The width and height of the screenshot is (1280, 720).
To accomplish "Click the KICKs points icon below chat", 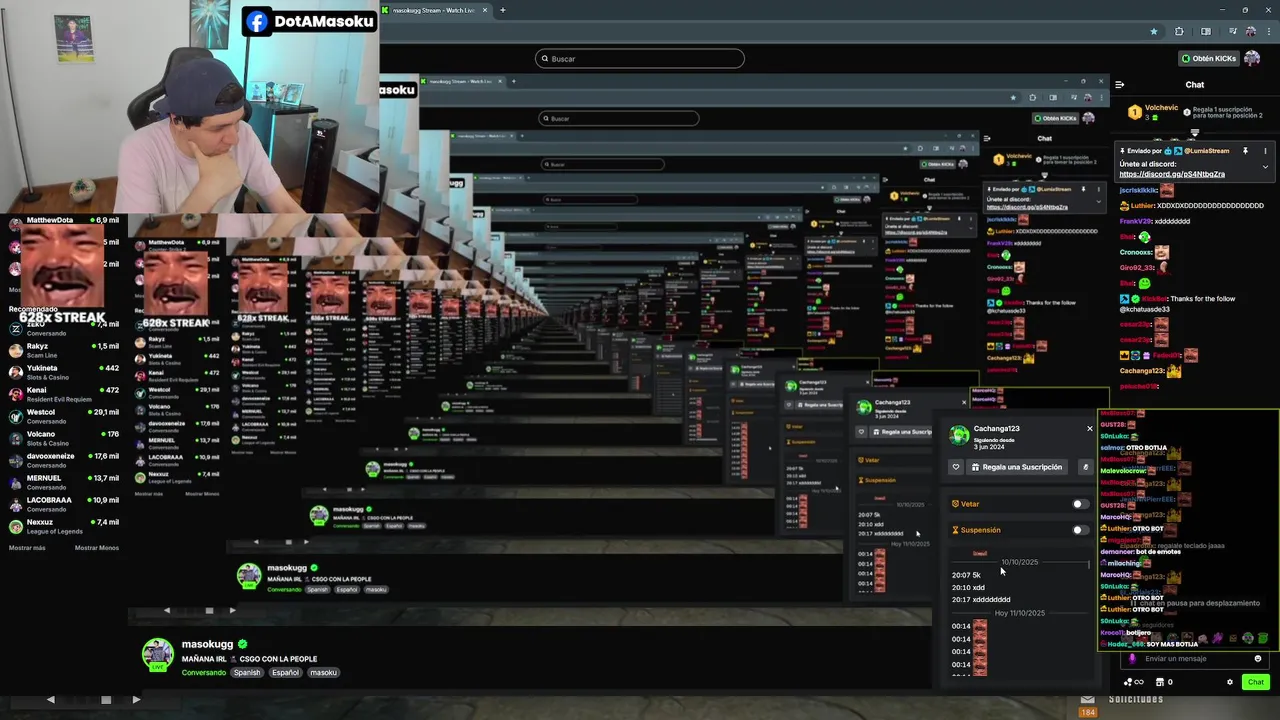I will (x=1134, y=682).
